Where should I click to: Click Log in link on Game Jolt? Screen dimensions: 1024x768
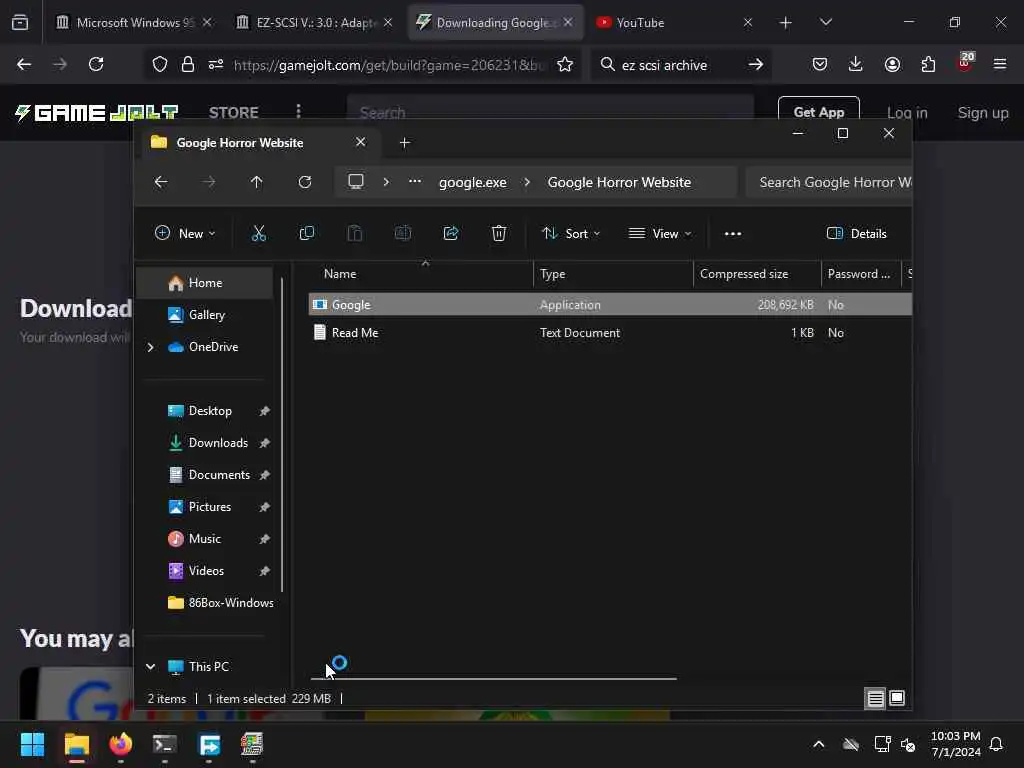point(906,112)
